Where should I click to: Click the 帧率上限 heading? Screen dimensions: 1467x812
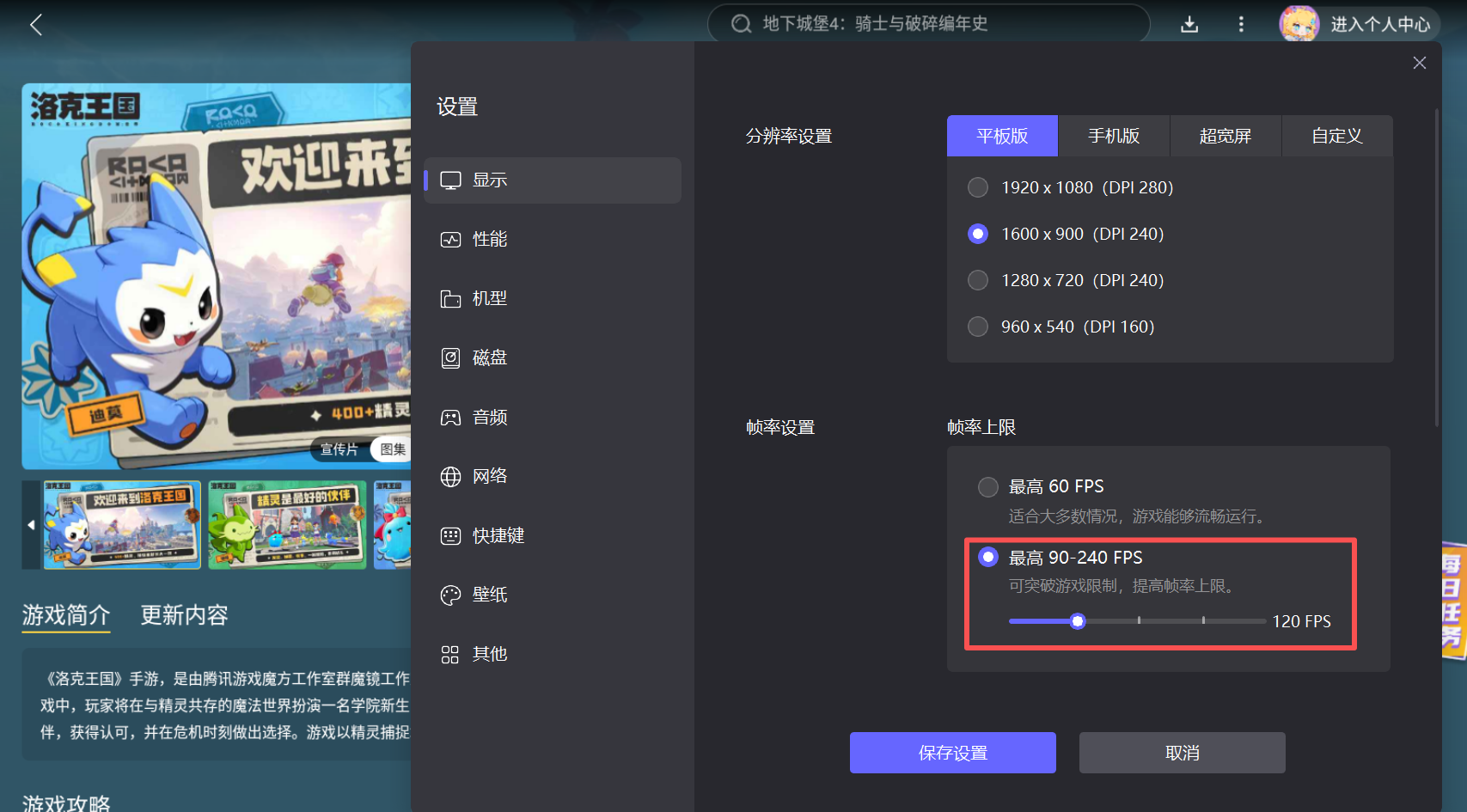click(x=981, y=427)
